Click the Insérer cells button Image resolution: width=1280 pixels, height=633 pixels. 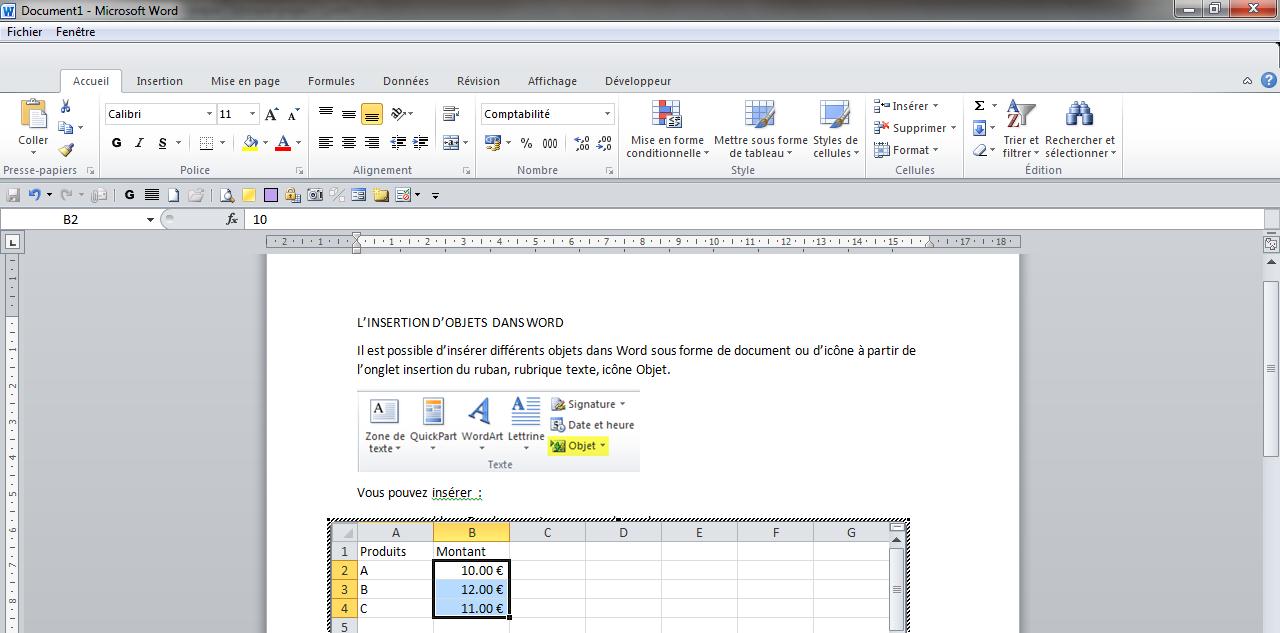906,106
